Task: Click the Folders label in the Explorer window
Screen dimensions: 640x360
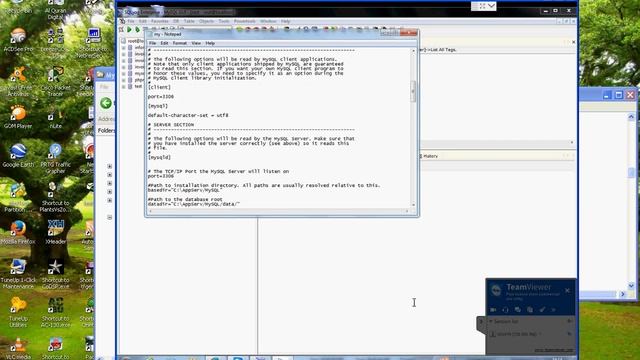Action: (x=106, y=130)
